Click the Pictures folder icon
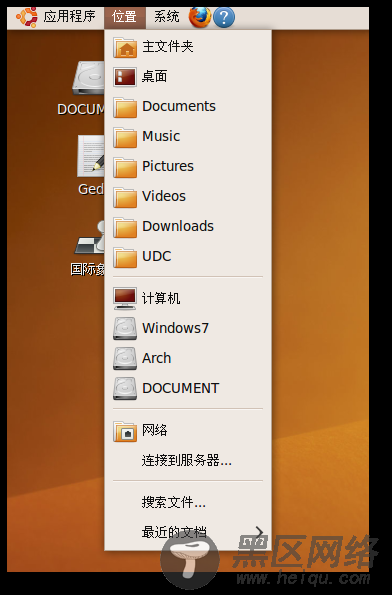 [x=125, y=167]
